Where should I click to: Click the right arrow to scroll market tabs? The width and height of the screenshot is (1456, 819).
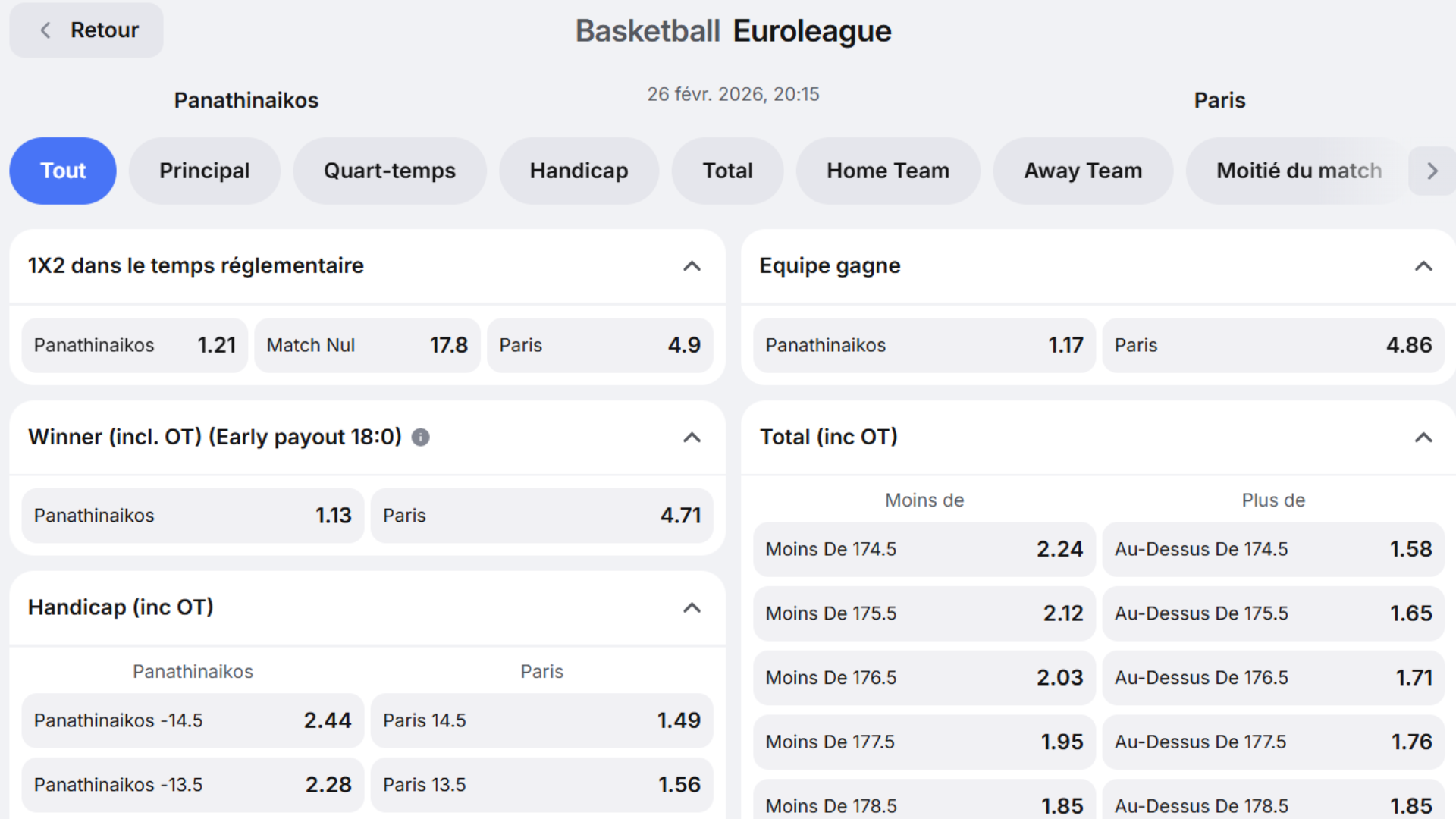click(x=1432, y=171)
